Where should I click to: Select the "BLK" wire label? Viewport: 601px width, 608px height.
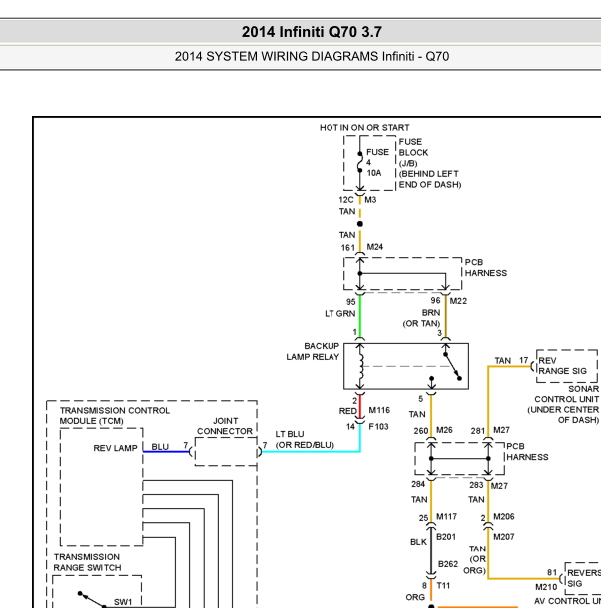[x=418, y=542]
